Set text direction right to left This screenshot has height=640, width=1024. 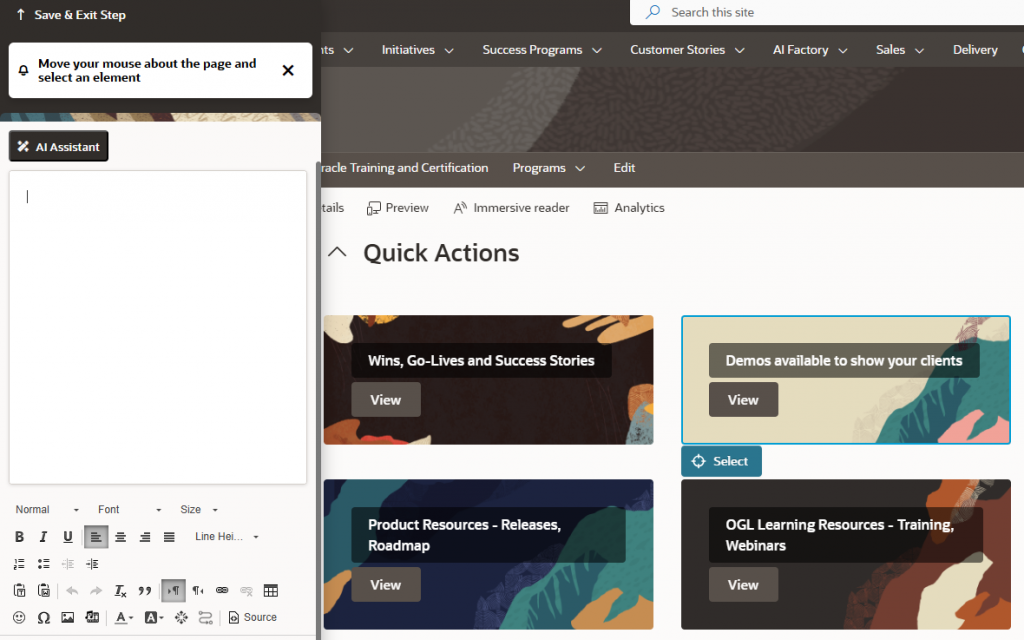pyautogui.click(x=198, y=590)
